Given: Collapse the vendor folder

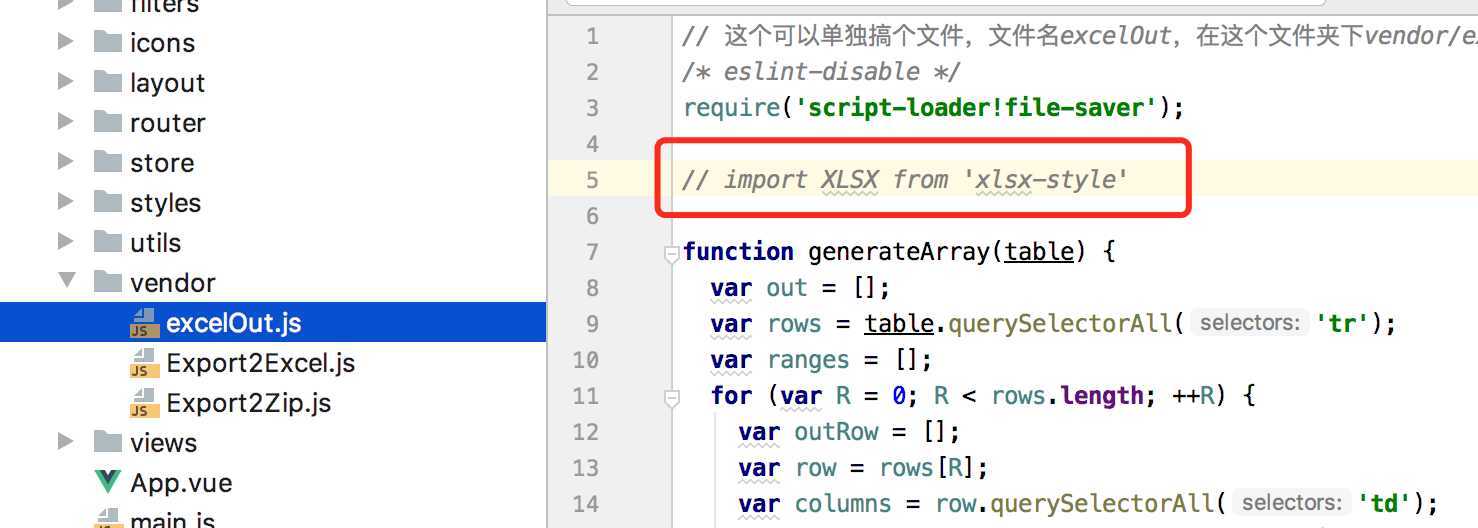Looking at the screenshot, I should tap(66, 282).
